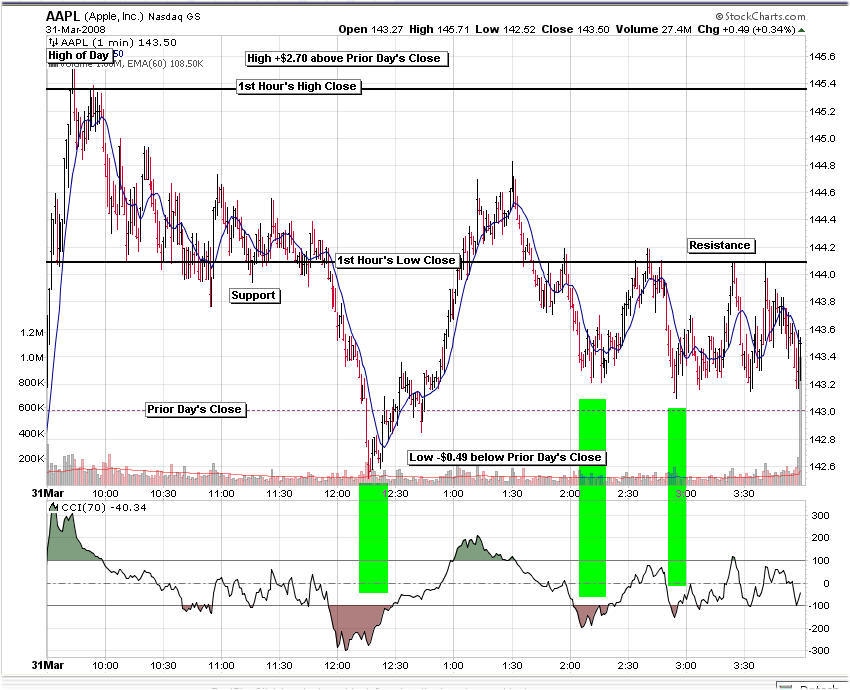Click the 31-Mar-2008 date in header
This screenshot has height=690, width=850.
[x=76, y=29]
